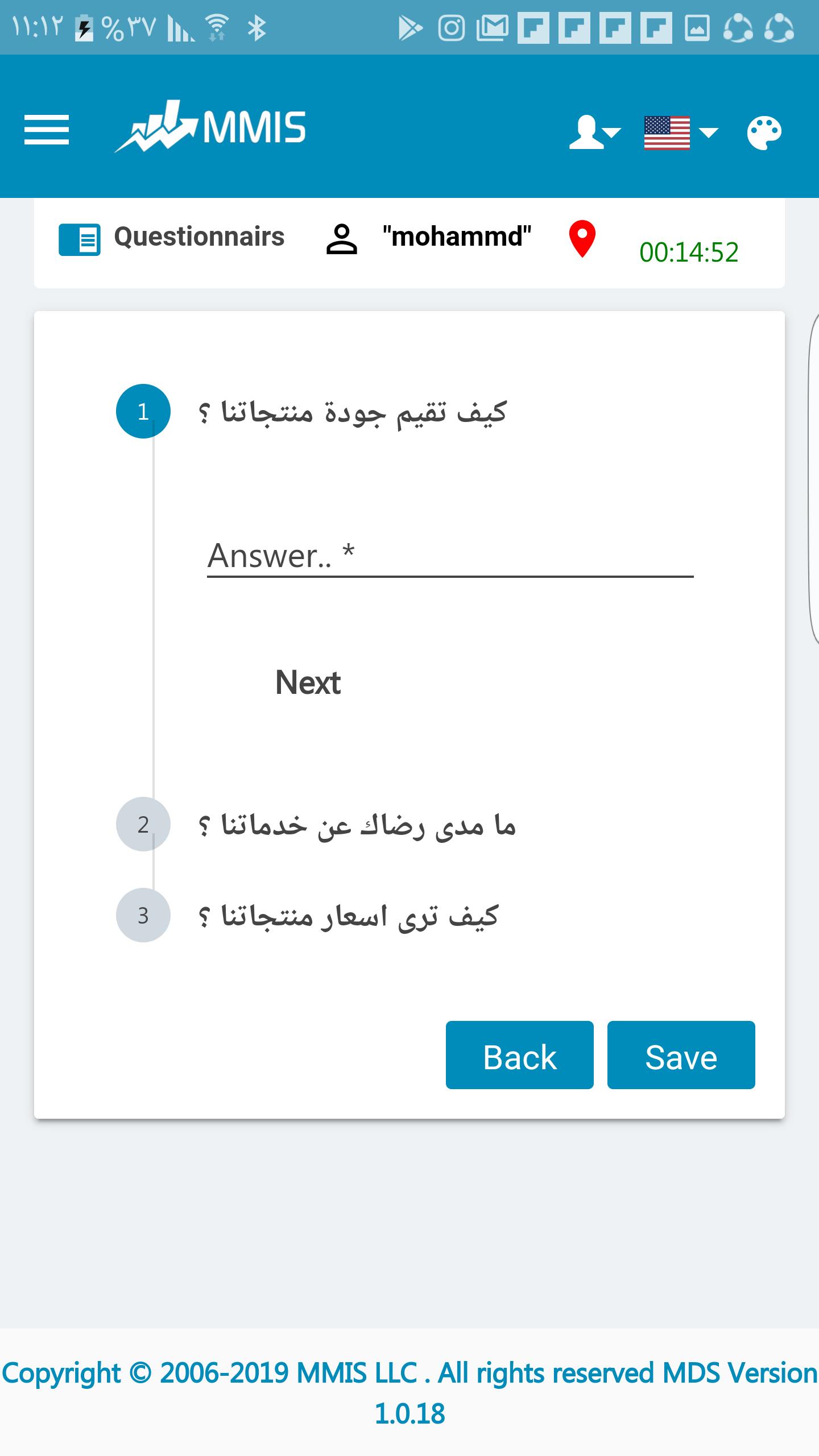Tap the green 00:14:52 timer
The height and width of the screenshot is (1456, 819).
point(689,252)
